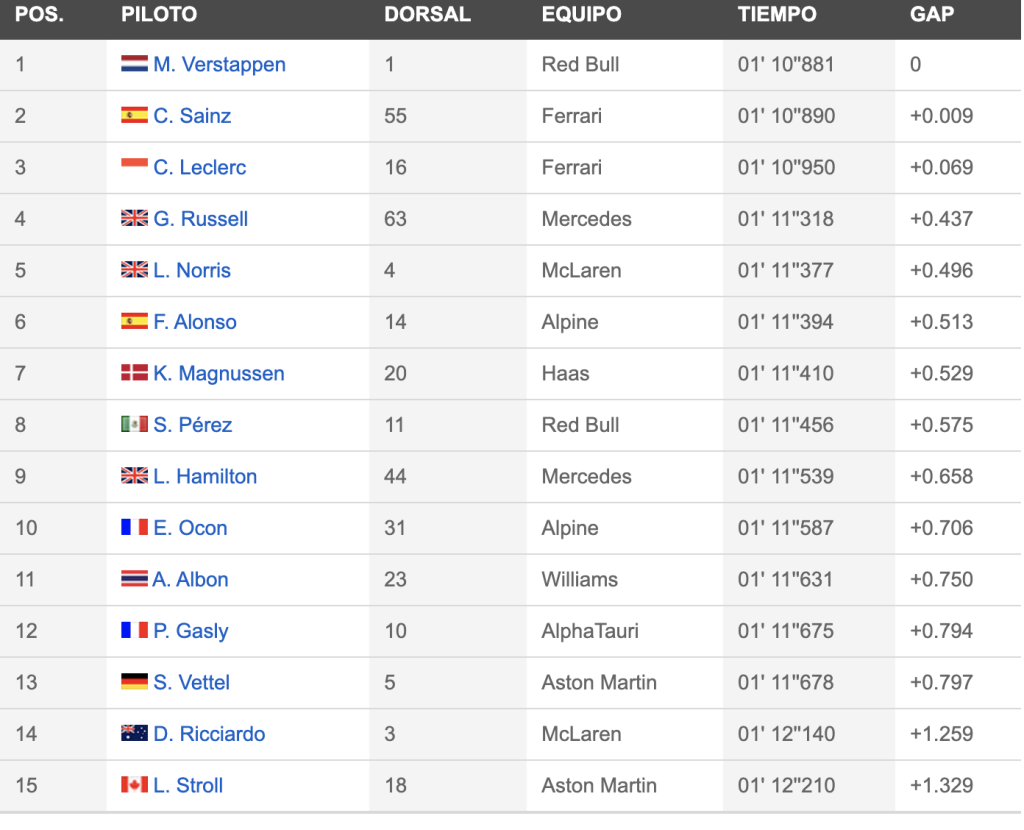
Task: Click the PILOTO column header
Action: coord(159,14)
